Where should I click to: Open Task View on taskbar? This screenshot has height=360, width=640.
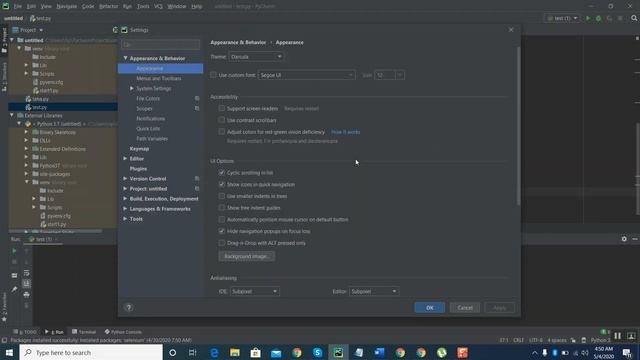point(193,353)
